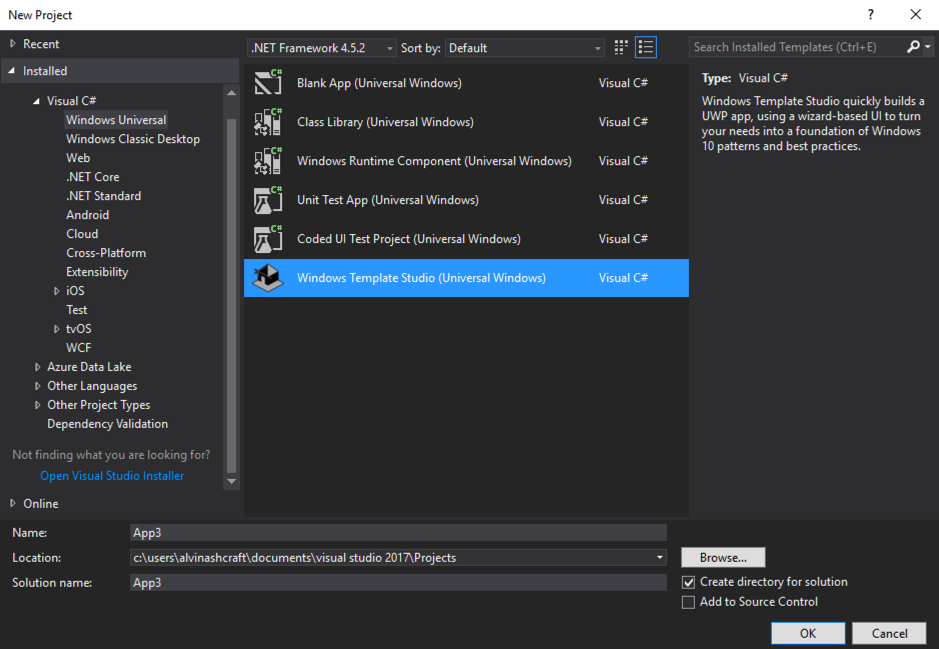The image size is (939, 649).
Task: Select Dependency Validation category
Action: (108, 424)
